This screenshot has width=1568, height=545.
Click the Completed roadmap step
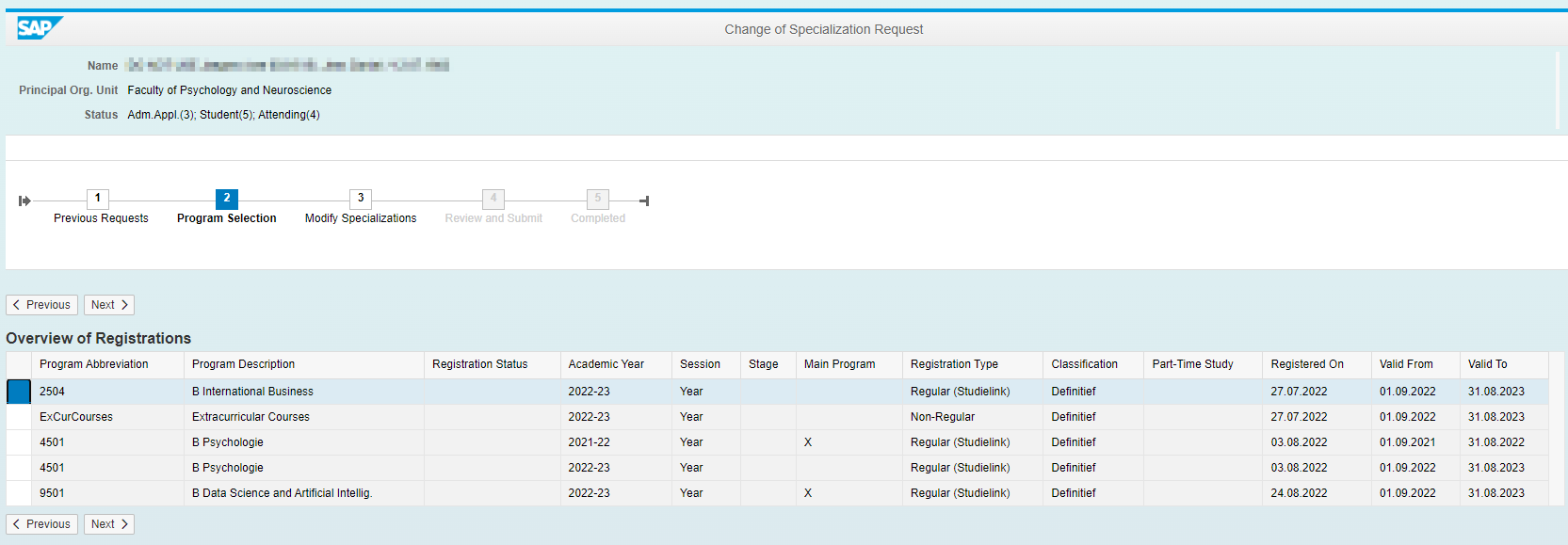[x=598, y=199]
